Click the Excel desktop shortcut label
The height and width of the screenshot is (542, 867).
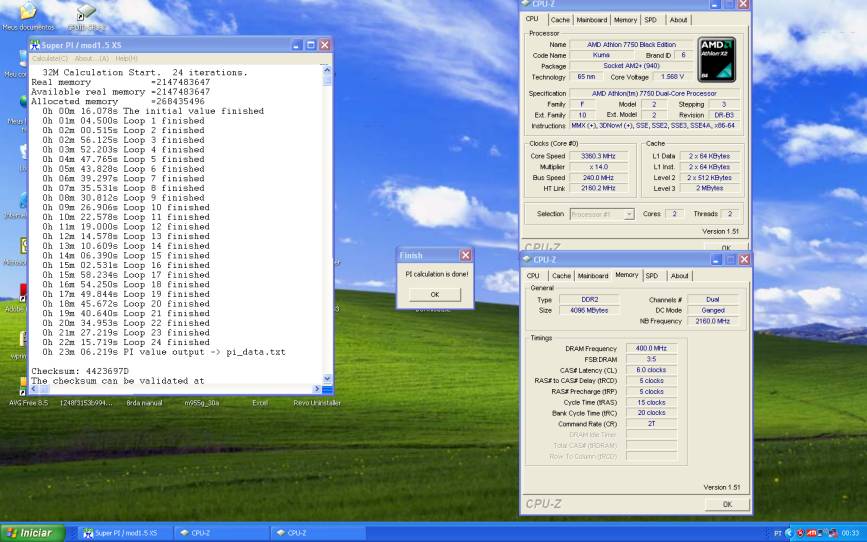point(260,403)
